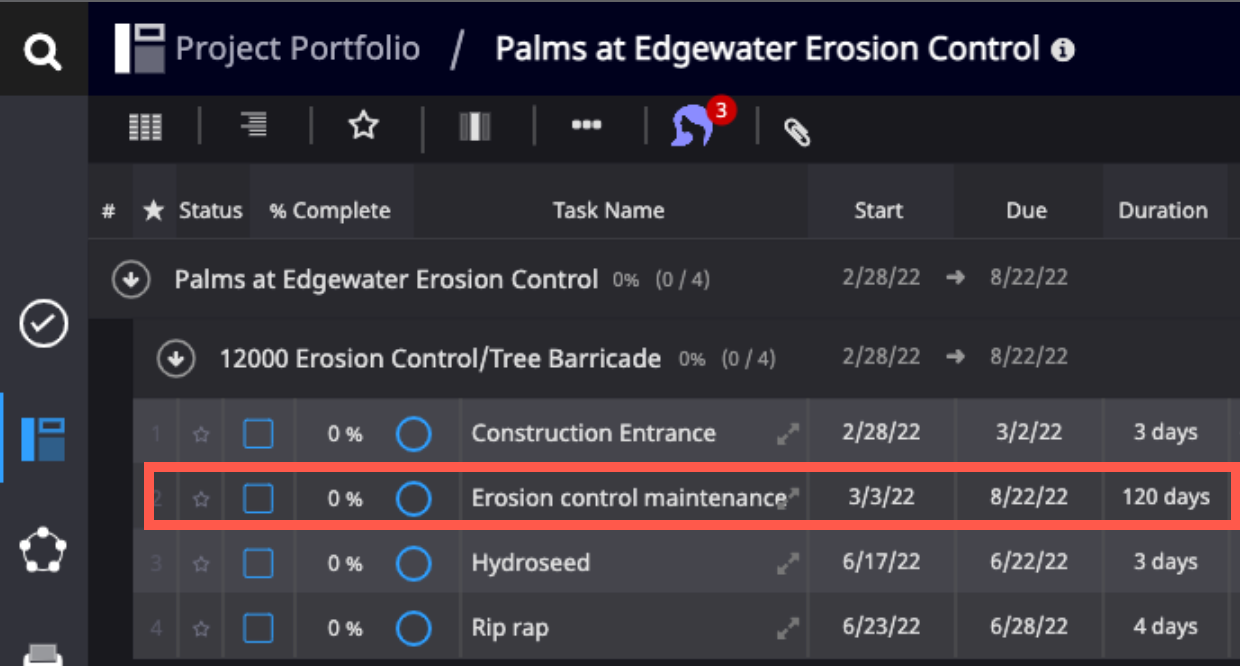This screenshot has width=1240, height=666.
Task: Collapse Palms at Edgewater Erosion Control group
Action: pos(130,281)
